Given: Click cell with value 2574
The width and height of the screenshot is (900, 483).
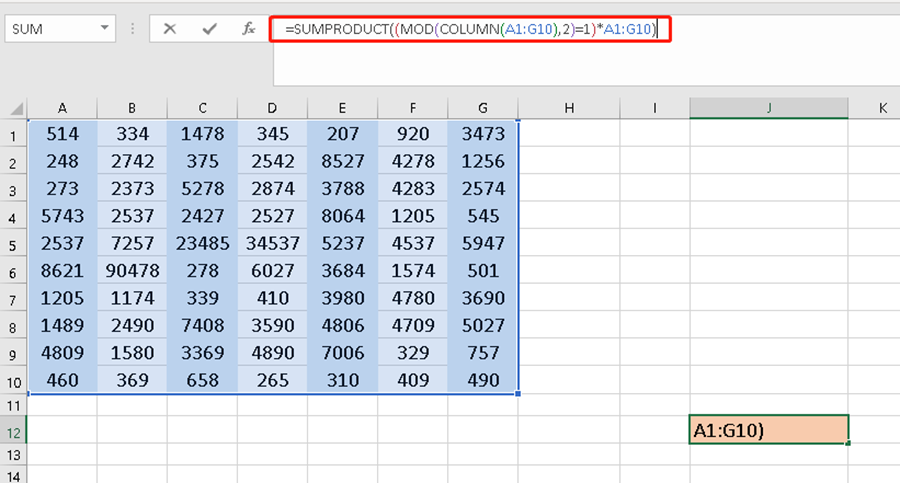Looking at the screenshot, I should coord(483,189).
